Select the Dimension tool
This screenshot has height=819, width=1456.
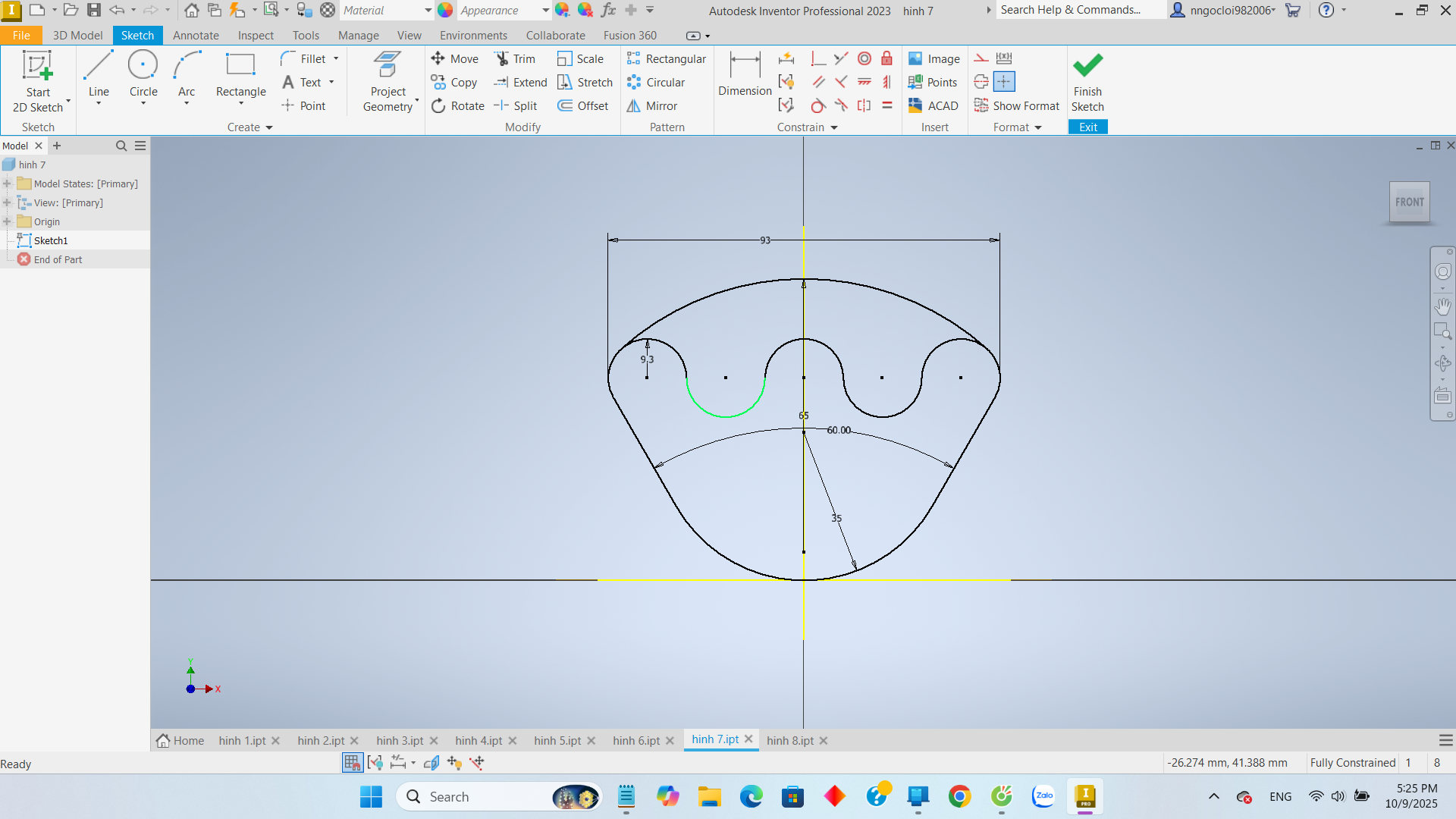744,74
